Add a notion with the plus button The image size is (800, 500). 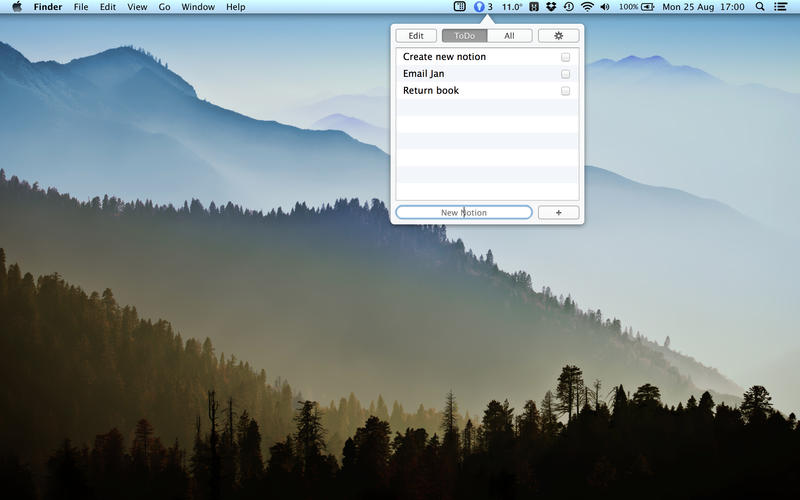[x=558, y=212]
